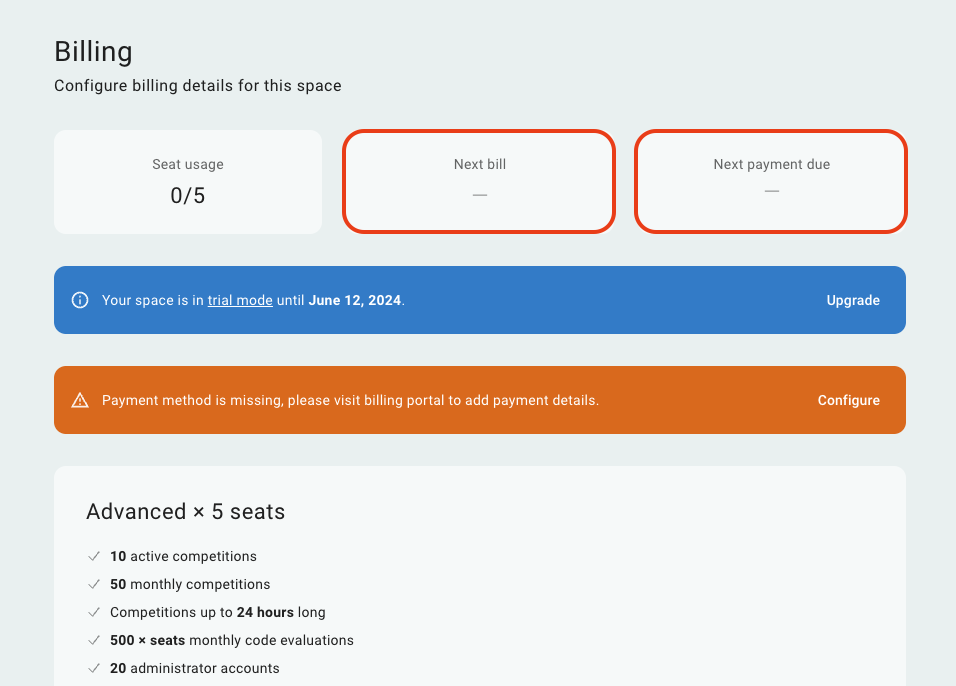Select the Next bill card

click(479, 182)
